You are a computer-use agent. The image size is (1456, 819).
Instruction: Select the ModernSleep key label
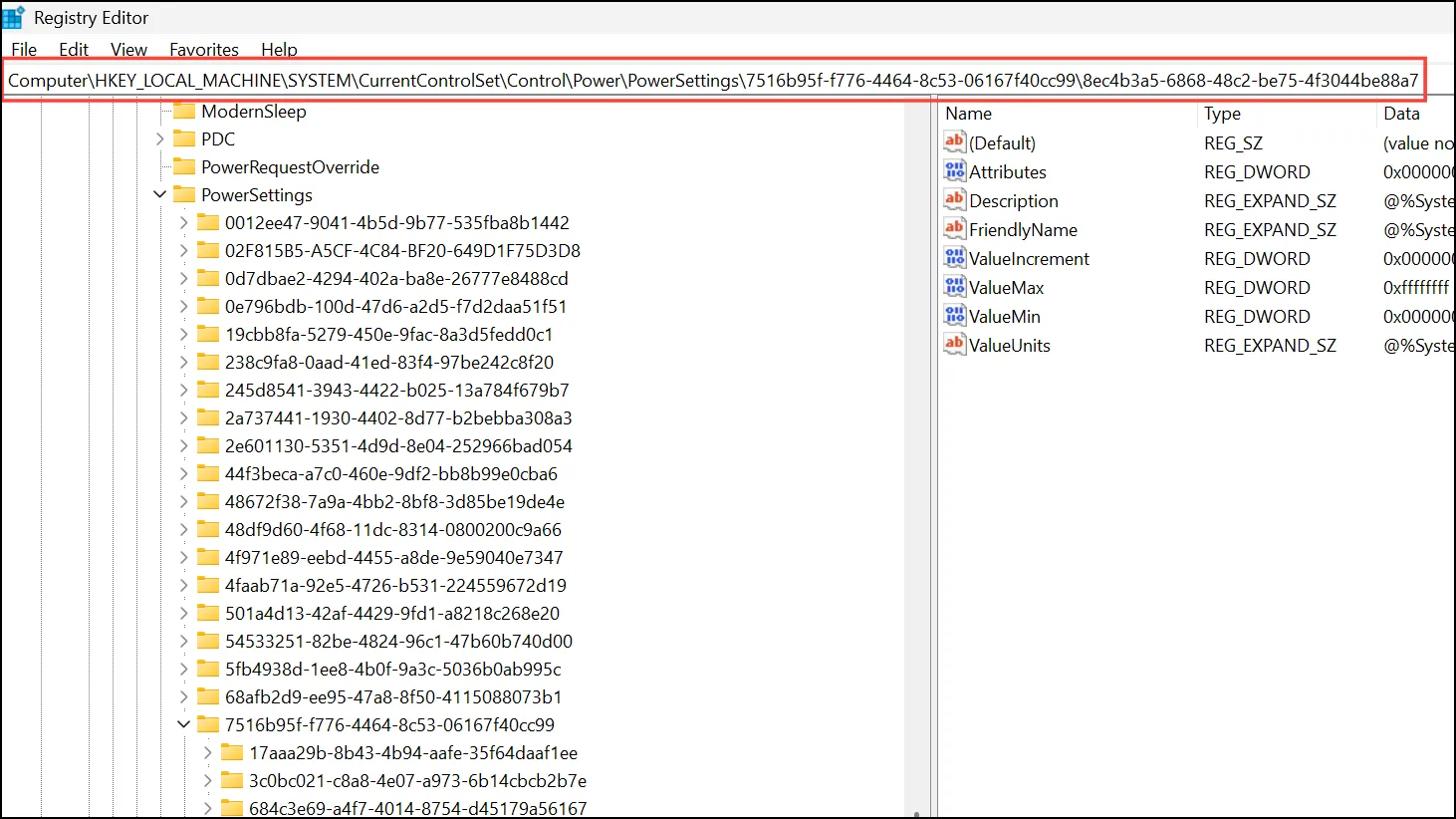[x=253, y=111]
